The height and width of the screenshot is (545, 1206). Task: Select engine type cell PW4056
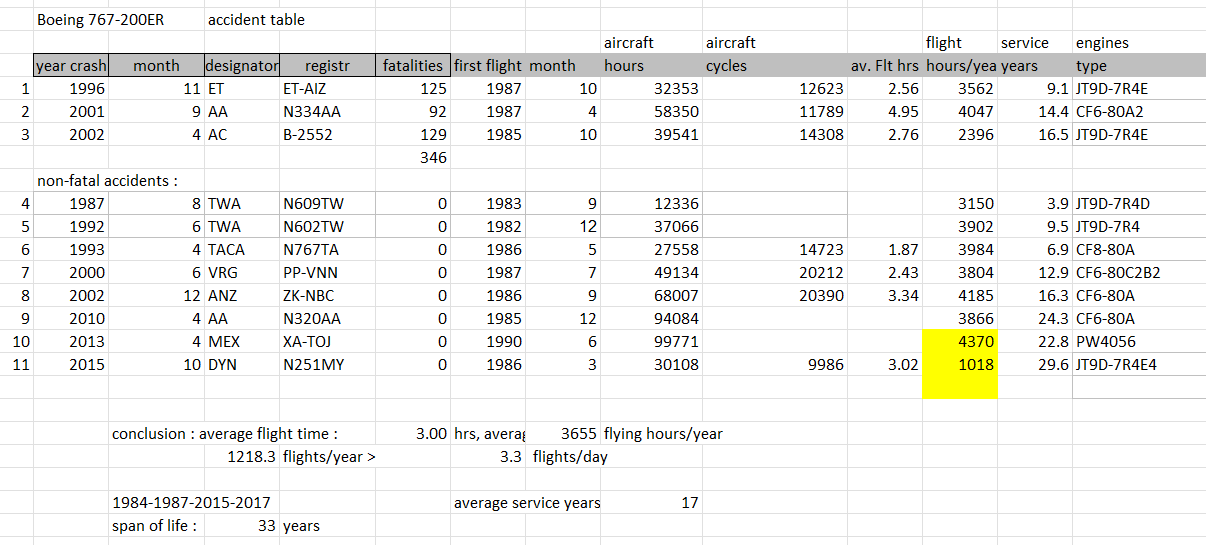click(x=1138, y=341)
